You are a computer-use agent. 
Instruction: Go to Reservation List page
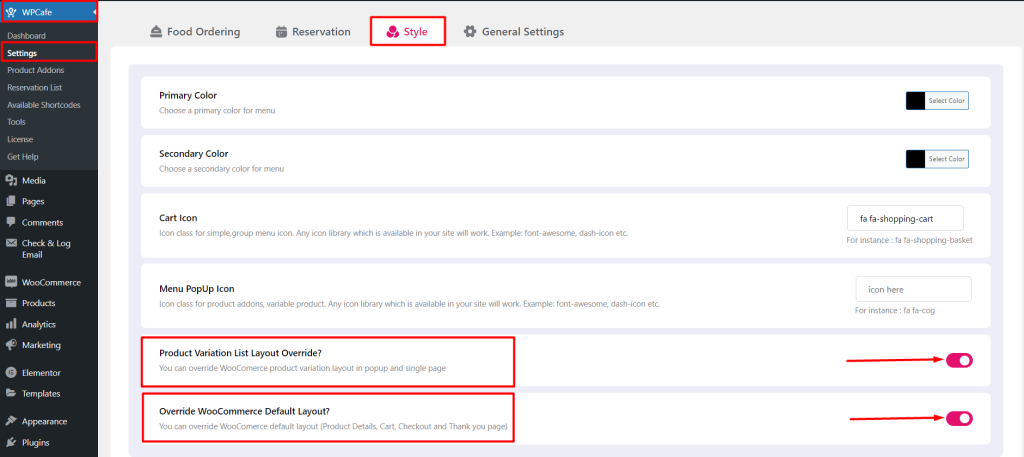[x=34, y=87]
